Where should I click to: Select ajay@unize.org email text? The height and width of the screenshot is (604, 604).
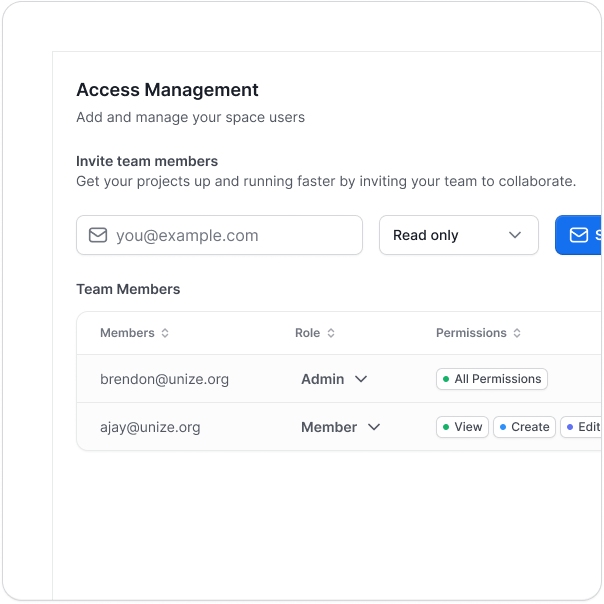tap(150, 428)
